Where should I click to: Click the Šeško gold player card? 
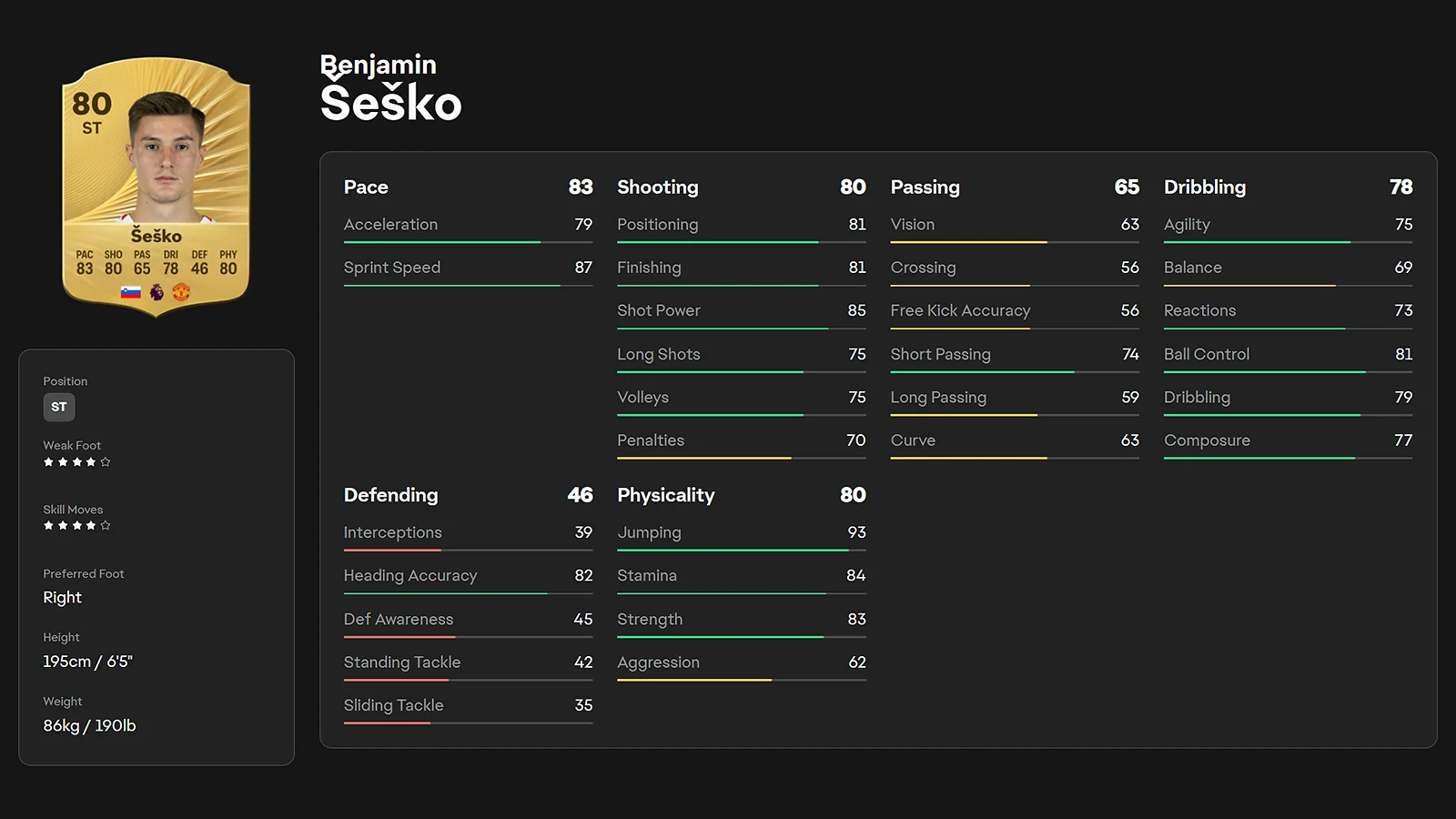(156, 187)
